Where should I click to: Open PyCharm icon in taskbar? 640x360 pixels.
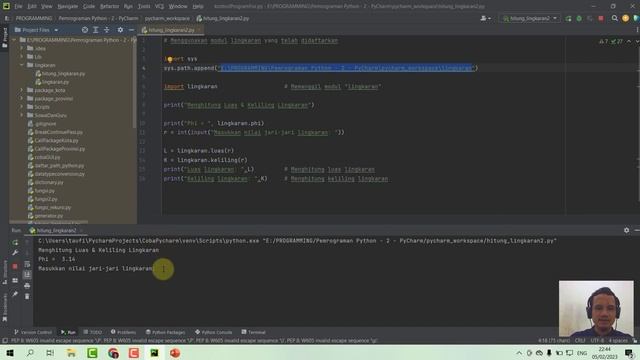pyautogui.click(x=154, y=353)
